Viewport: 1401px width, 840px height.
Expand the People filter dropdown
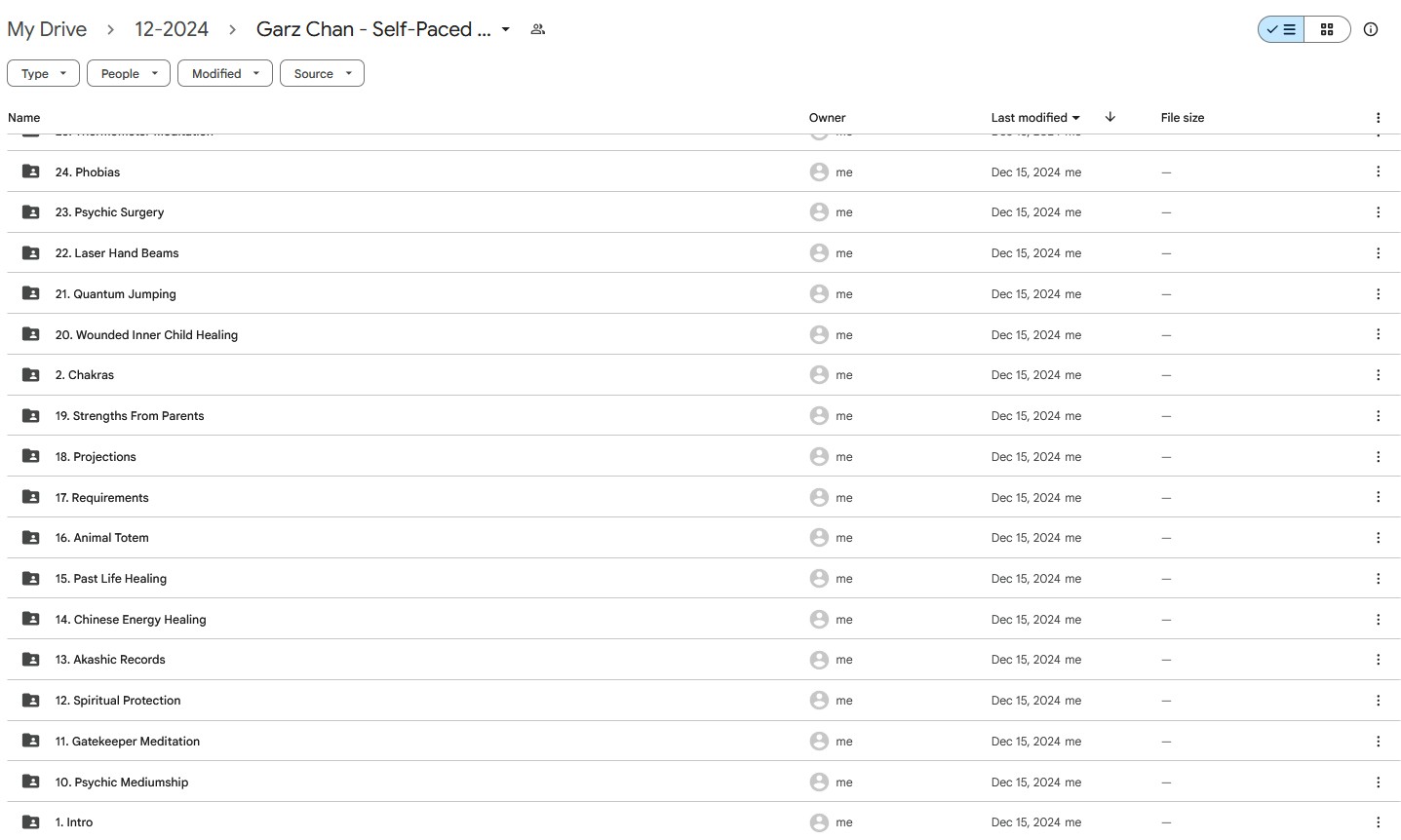point(129,73)
